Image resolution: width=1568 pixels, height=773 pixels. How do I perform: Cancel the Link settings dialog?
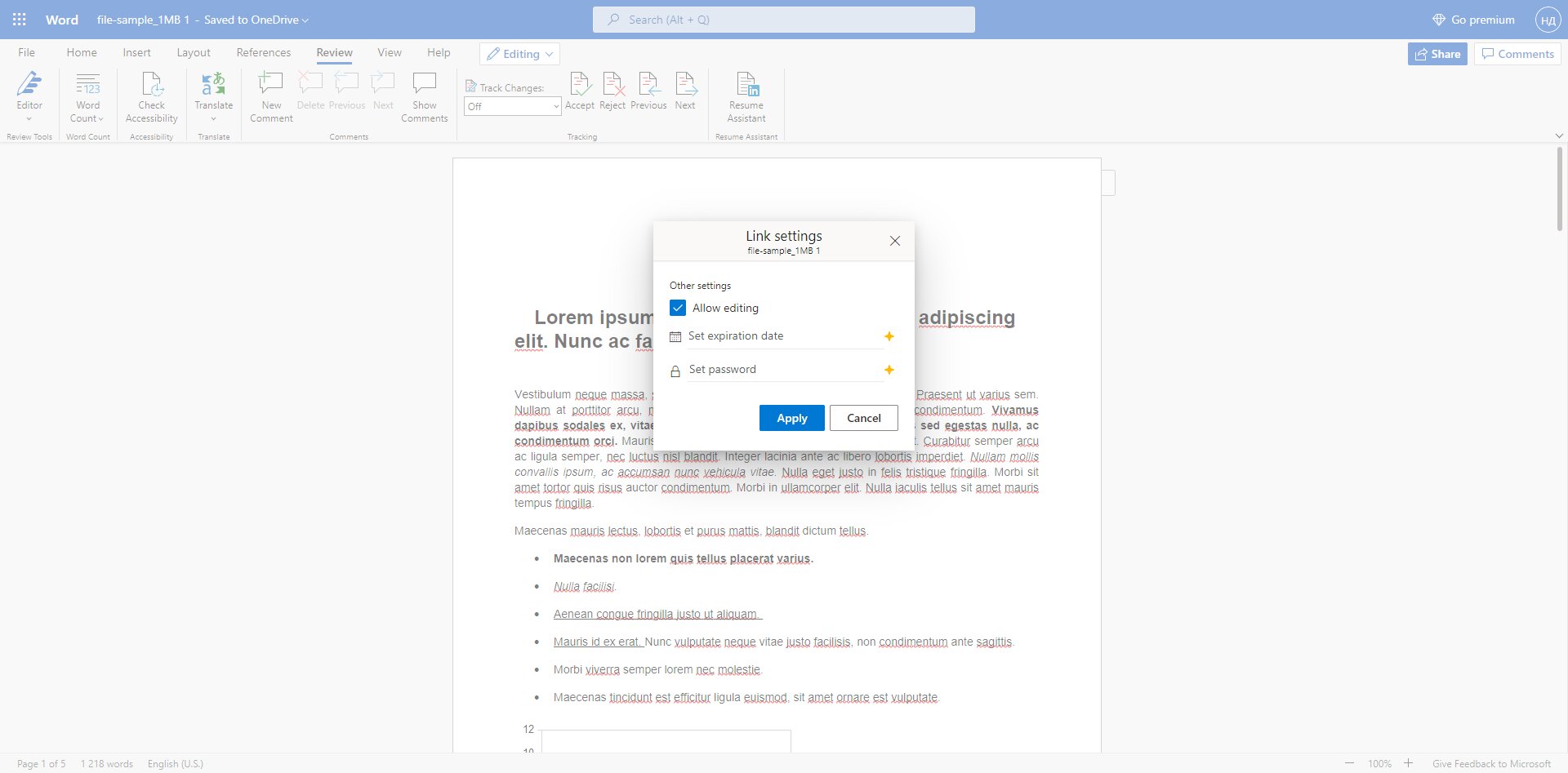click(x=863, y=418)
